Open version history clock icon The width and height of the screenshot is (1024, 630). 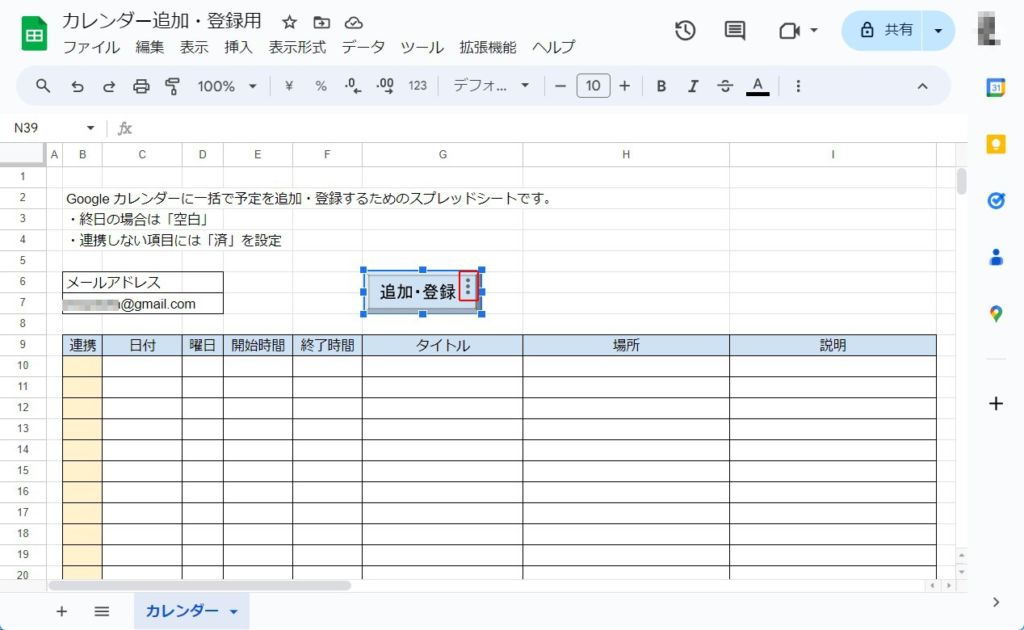tap(685, 30)
